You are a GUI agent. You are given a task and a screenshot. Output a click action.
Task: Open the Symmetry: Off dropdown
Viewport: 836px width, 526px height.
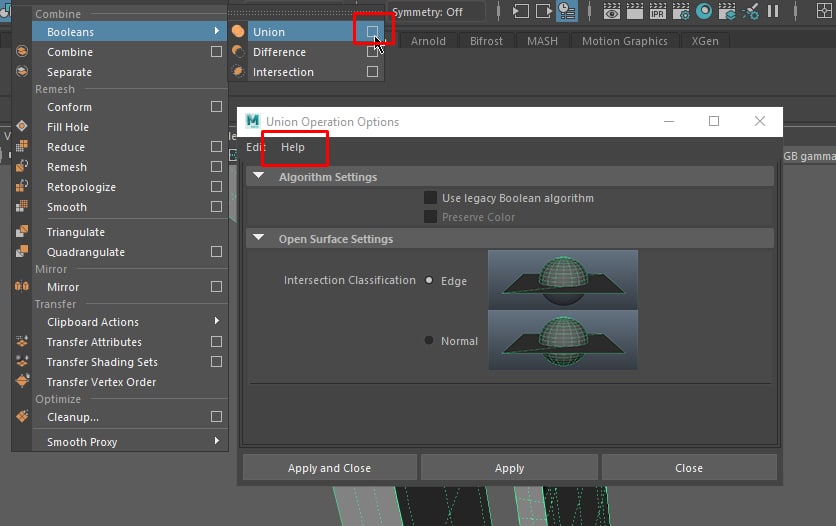pos(437,12)
